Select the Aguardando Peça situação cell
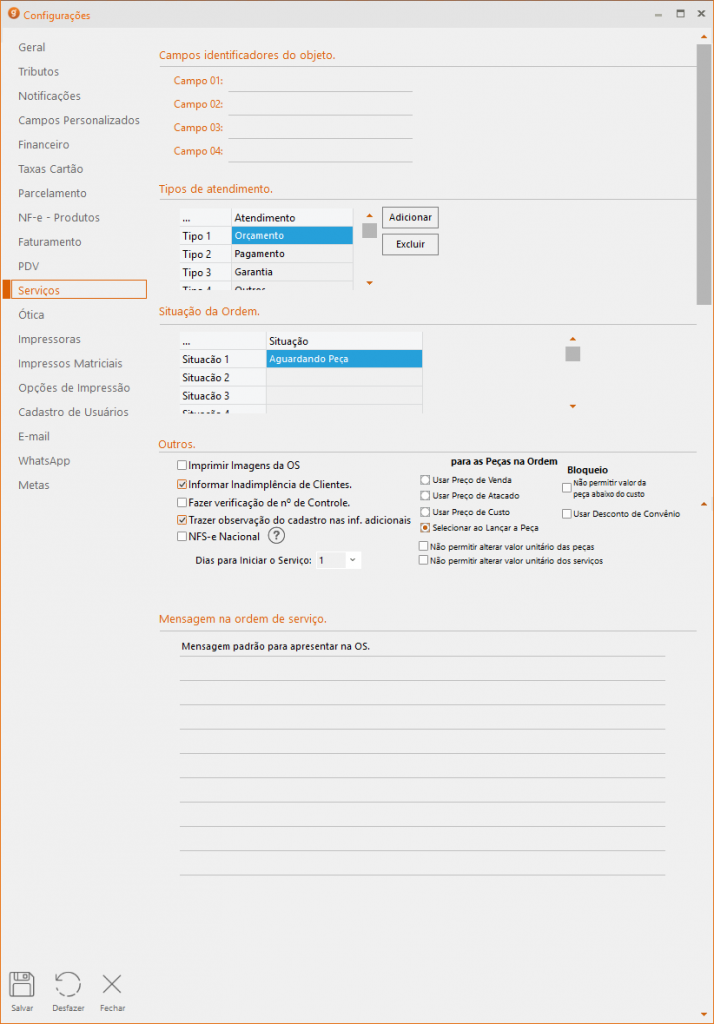 pos(344,359)
